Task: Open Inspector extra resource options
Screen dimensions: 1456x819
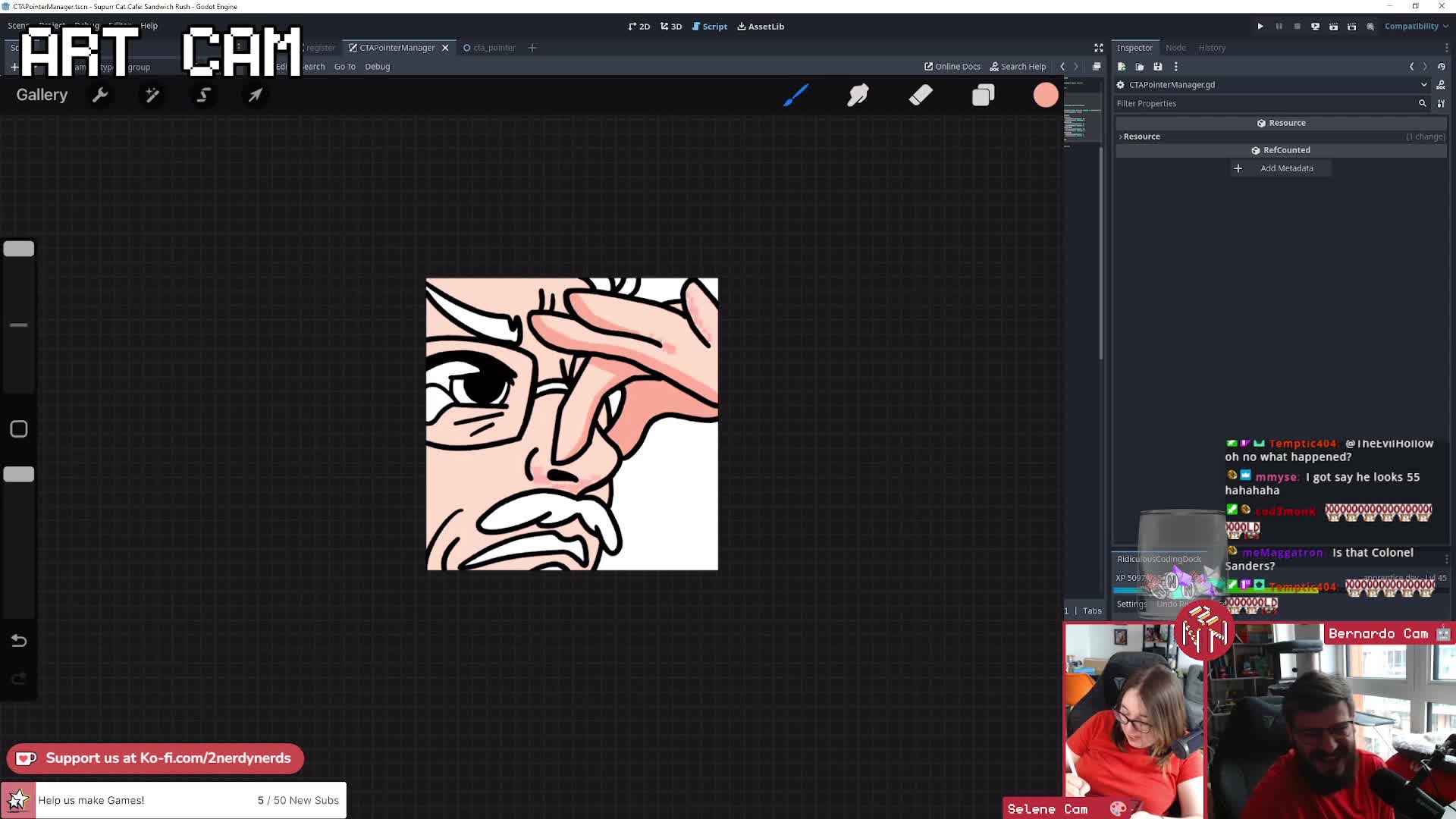Action: [x=1176, y=67]
